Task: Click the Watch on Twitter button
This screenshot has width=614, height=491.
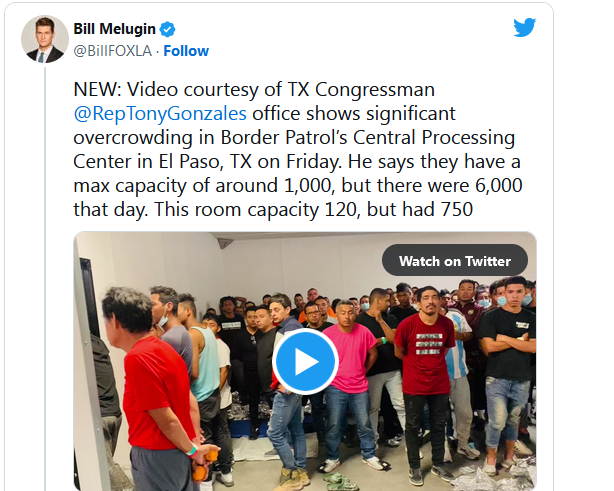Action: tap(455, 261)
